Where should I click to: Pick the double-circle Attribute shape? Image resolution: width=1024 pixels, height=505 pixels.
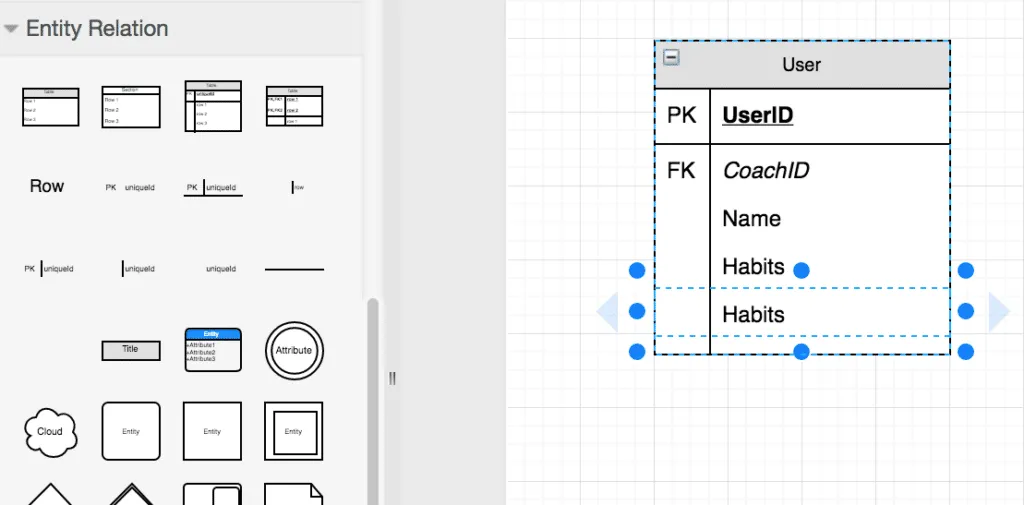coord(293,351)
